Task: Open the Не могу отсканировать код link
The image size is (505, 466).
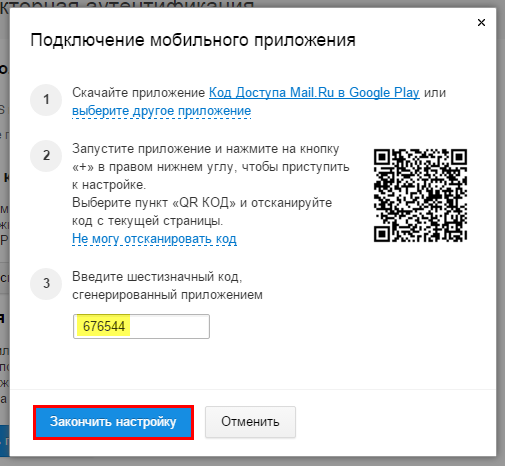Action: point(154,239)
